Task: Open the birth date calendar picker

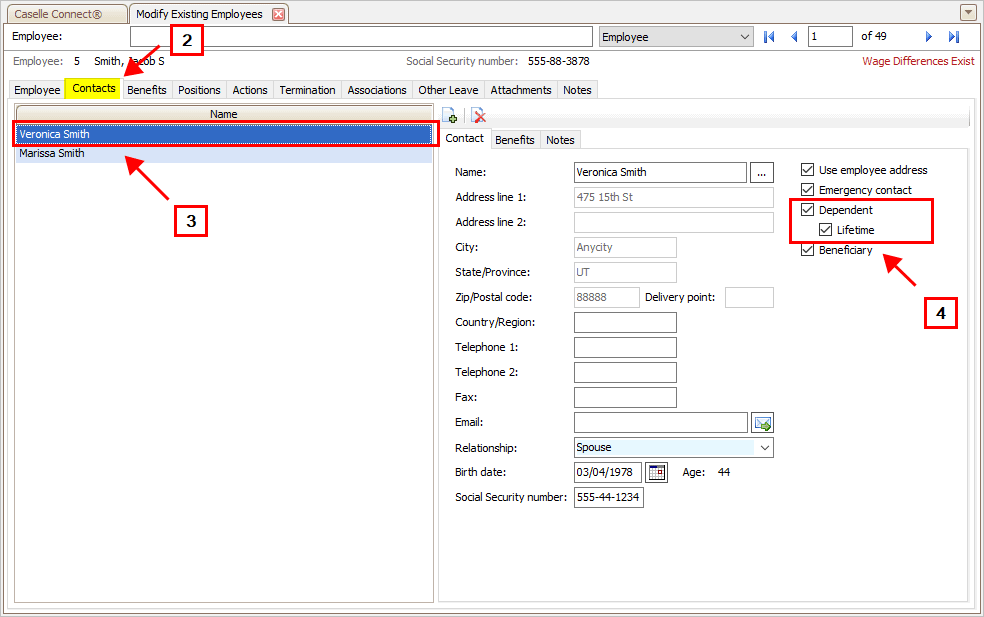Action: click(656, 472)
